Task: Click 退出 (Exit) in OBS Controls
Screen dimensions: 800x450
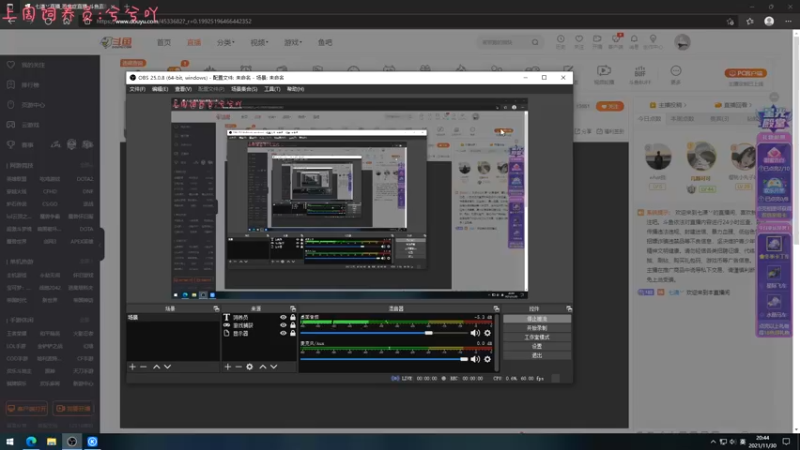Action: click(537, 356)
